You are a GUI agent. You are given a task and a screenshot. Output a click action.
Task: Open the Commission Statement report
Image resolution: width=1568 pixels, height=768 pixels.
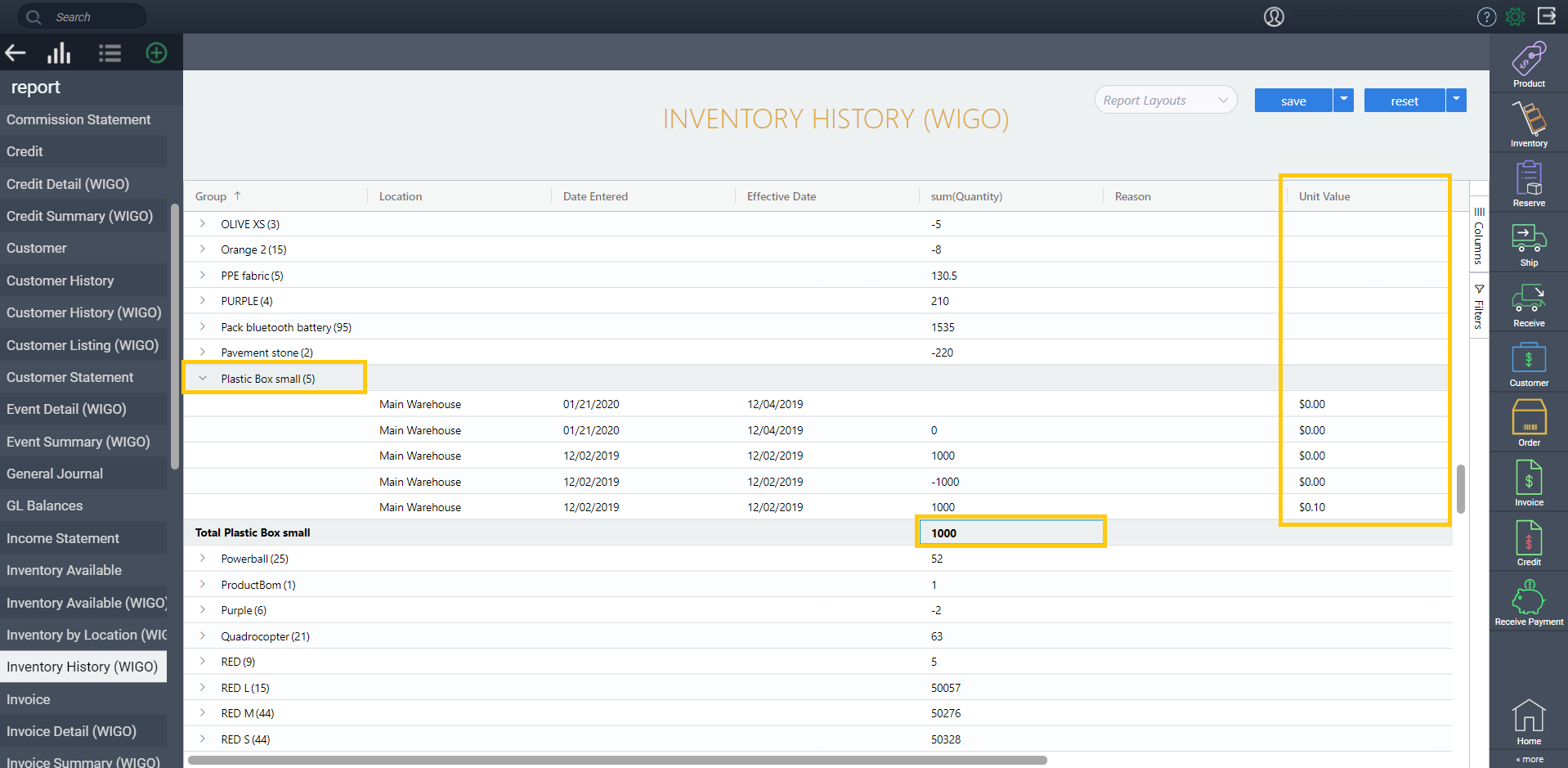pos(83,119)
